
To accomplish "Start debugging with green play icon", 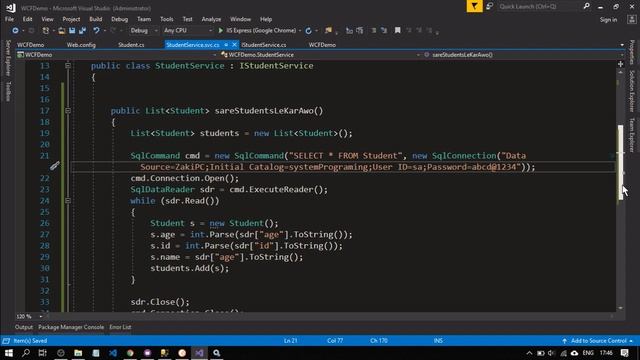I will pyautogui.click(x=220, y=31).
